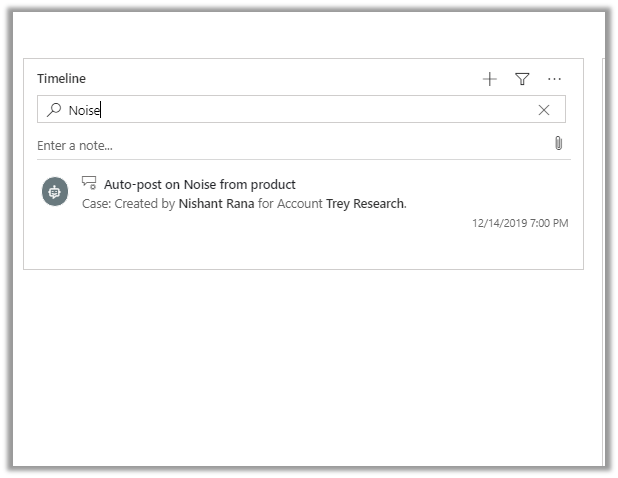Viewport: 618px width, 478px height.
Task: Open the Trey Research account link
Action: click(x=365, y=203)
